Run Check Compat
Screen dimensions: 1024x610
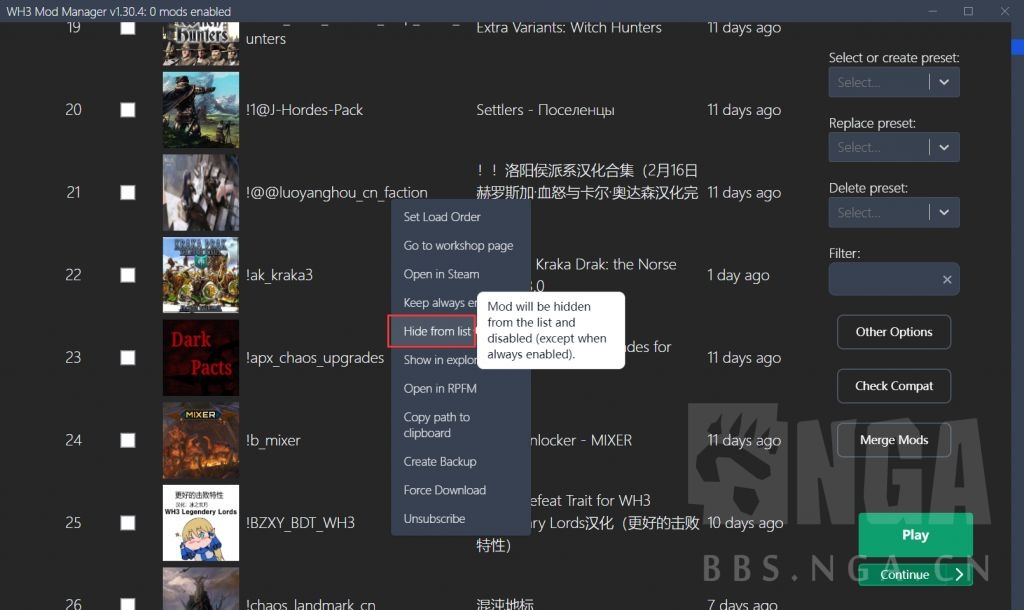click(x=893, y=386)
